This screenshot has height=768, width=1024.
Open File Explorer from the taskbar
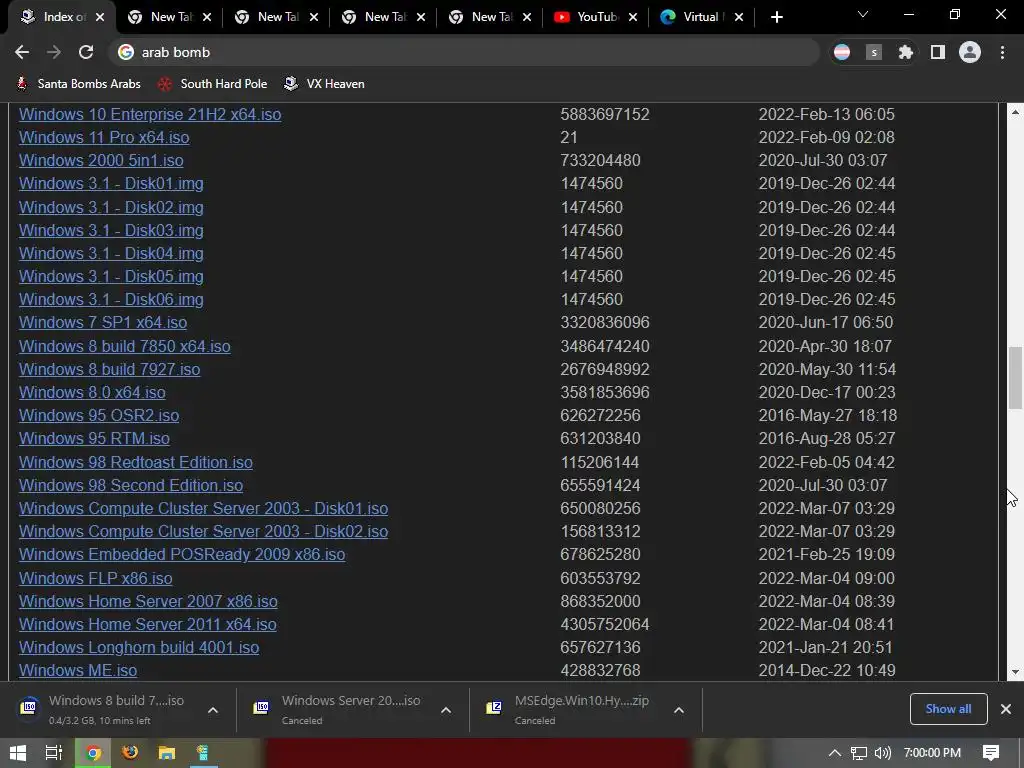click(167, 753)
